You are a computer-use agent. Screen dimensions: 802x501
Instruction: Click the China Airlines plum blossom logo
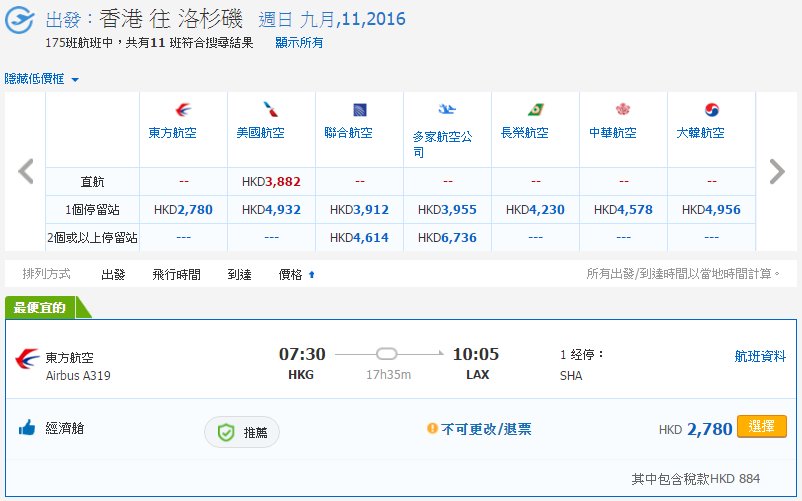pos(622,109)
